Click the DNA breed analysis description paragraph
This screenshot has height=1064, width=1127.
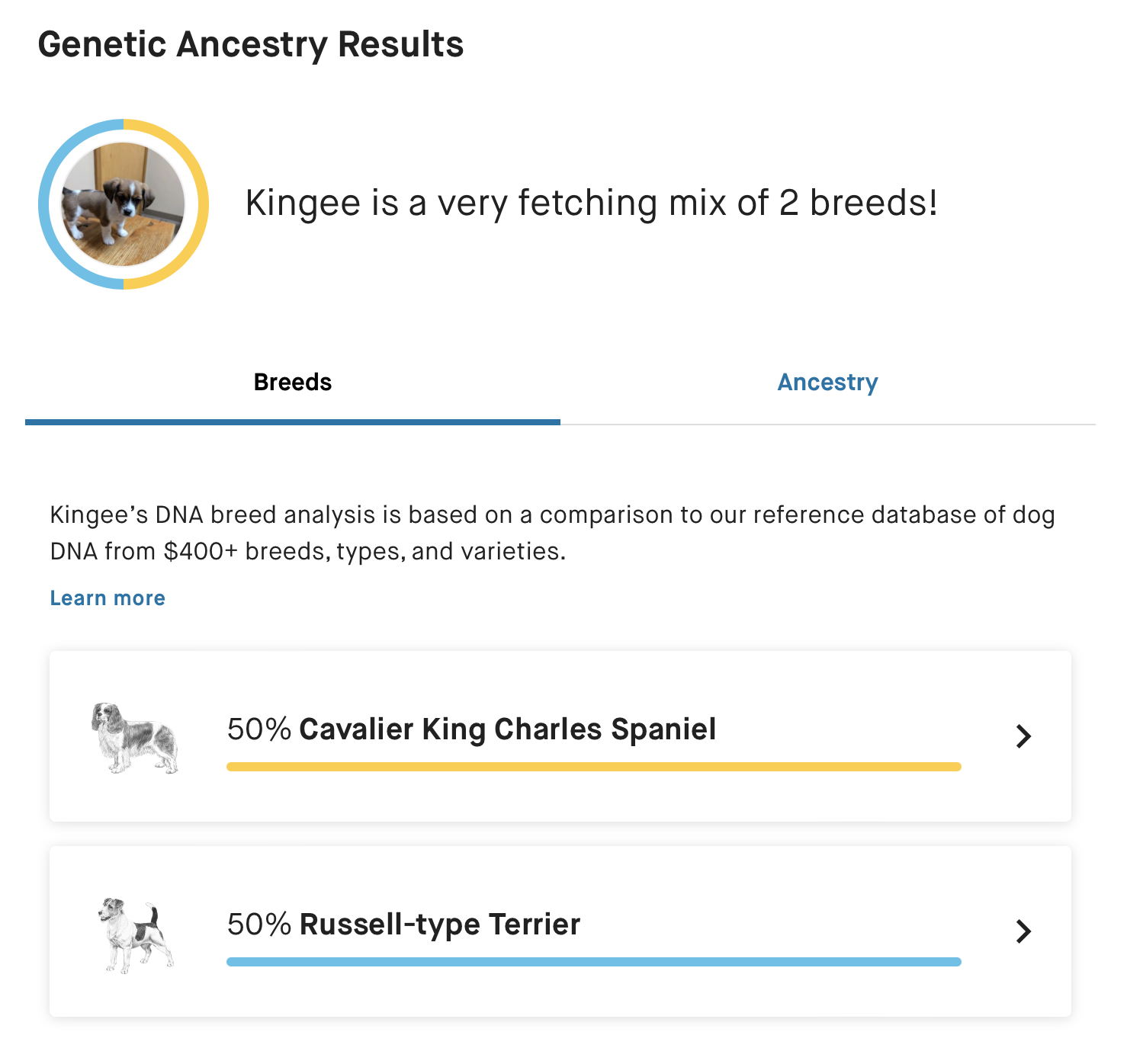(x=552, y=533)
